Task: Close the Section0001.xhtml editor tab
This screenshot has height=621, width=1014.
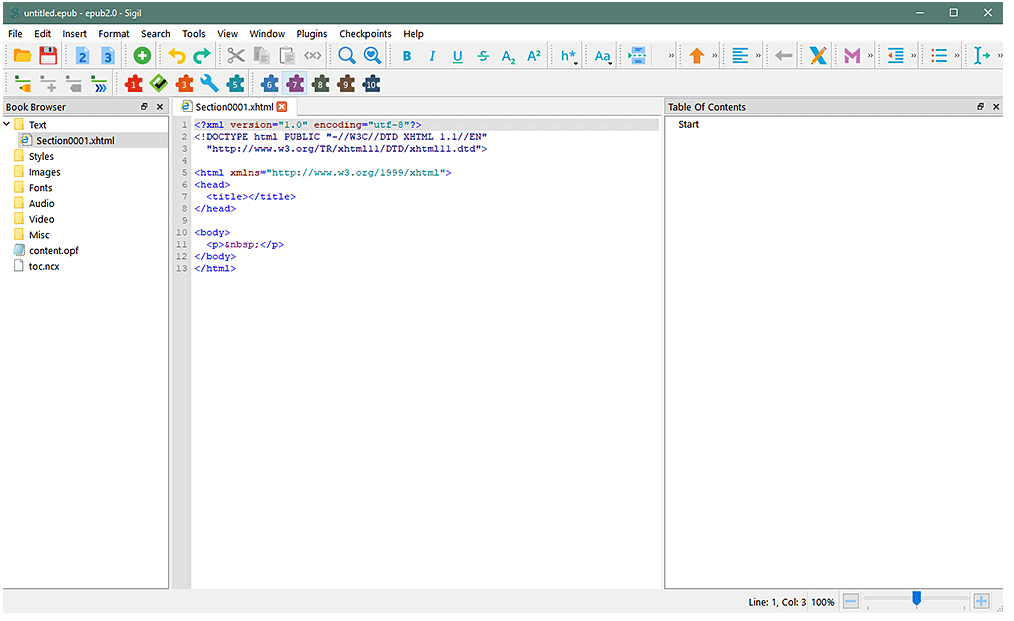Action: click(x=282, y=107)
